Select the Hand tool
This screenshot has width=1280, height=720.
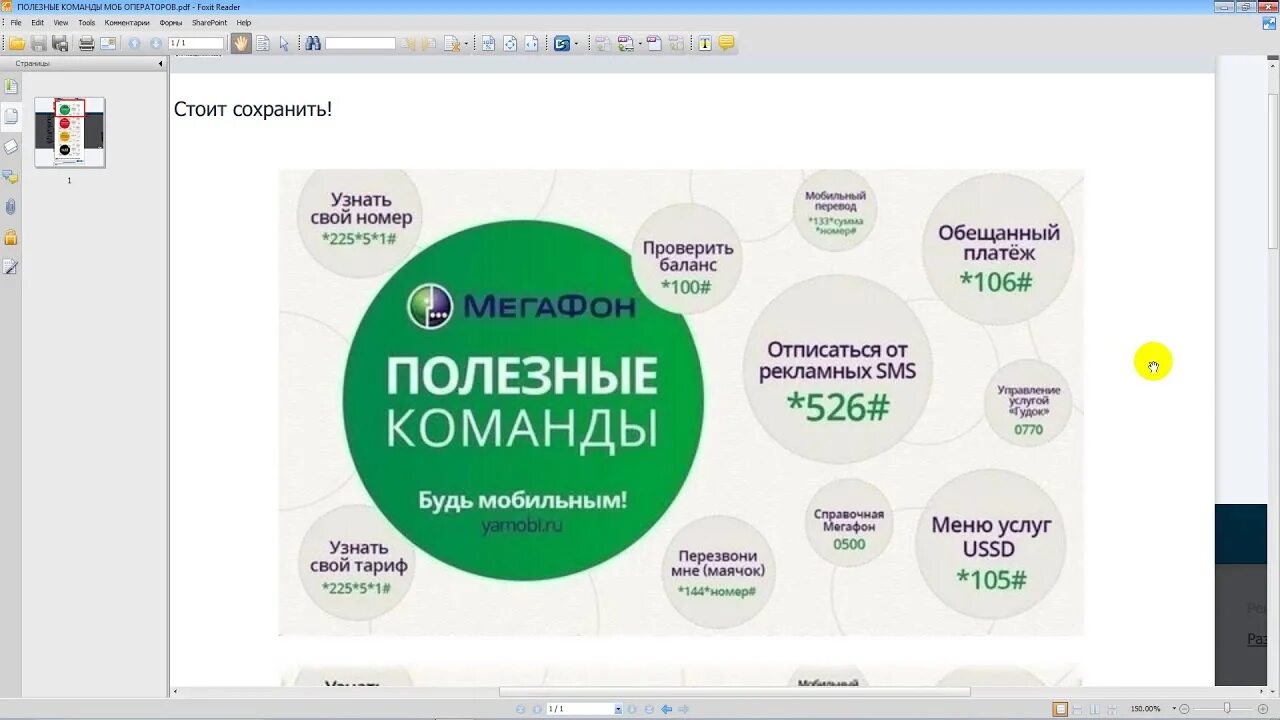(x=241, y=43)
